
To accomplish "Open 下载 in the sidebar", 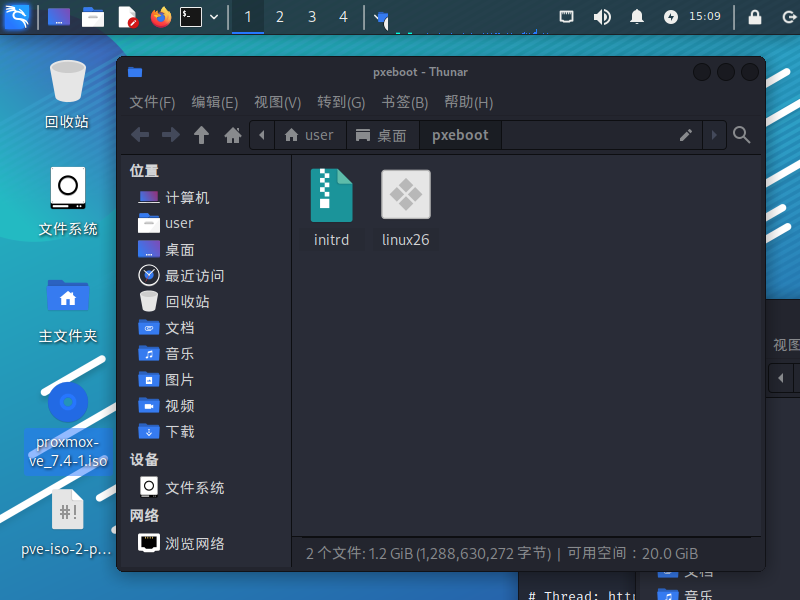I will pos(180,432).
